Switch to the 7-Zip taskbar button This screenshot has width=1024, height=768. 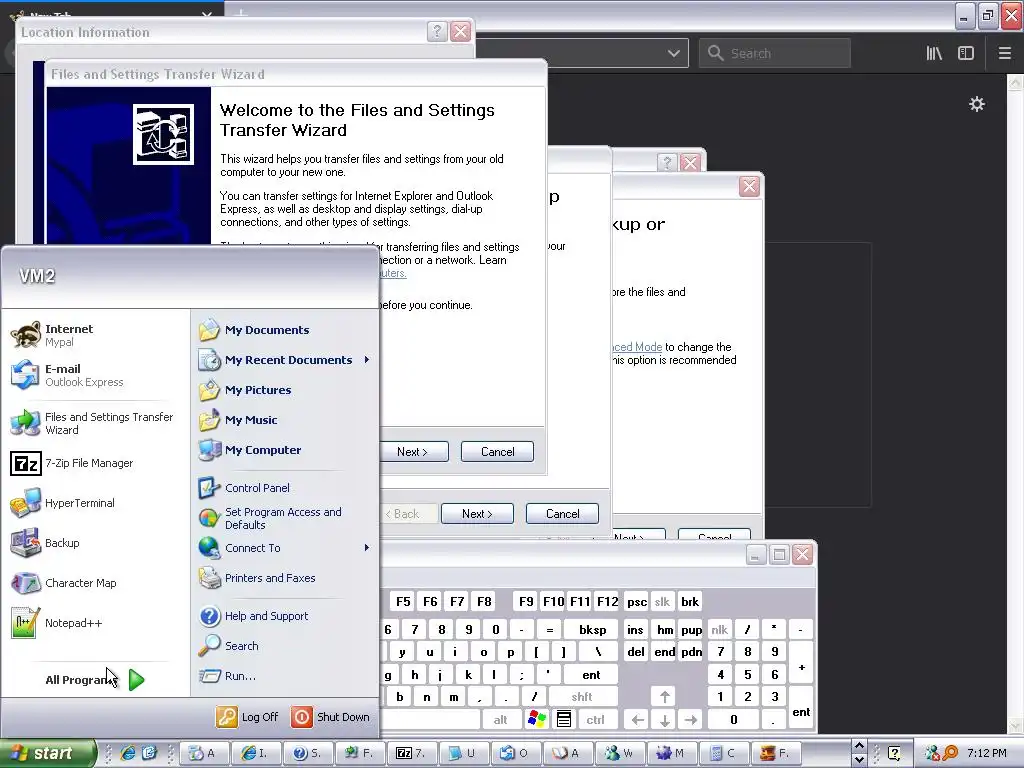pos(413,753)
